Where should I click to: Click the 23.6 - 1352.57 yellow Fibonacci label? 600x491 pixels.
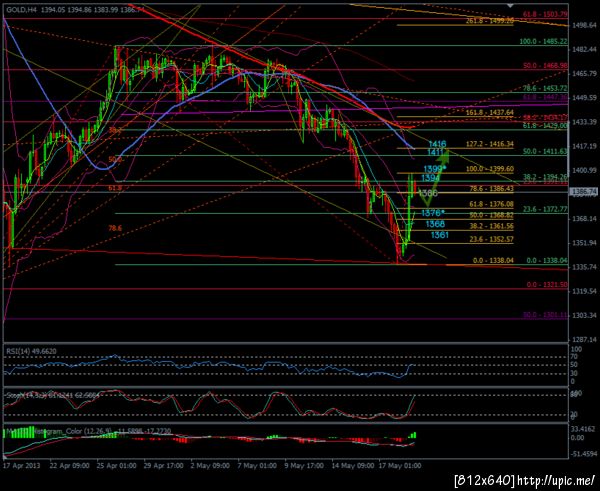point(491,239)
